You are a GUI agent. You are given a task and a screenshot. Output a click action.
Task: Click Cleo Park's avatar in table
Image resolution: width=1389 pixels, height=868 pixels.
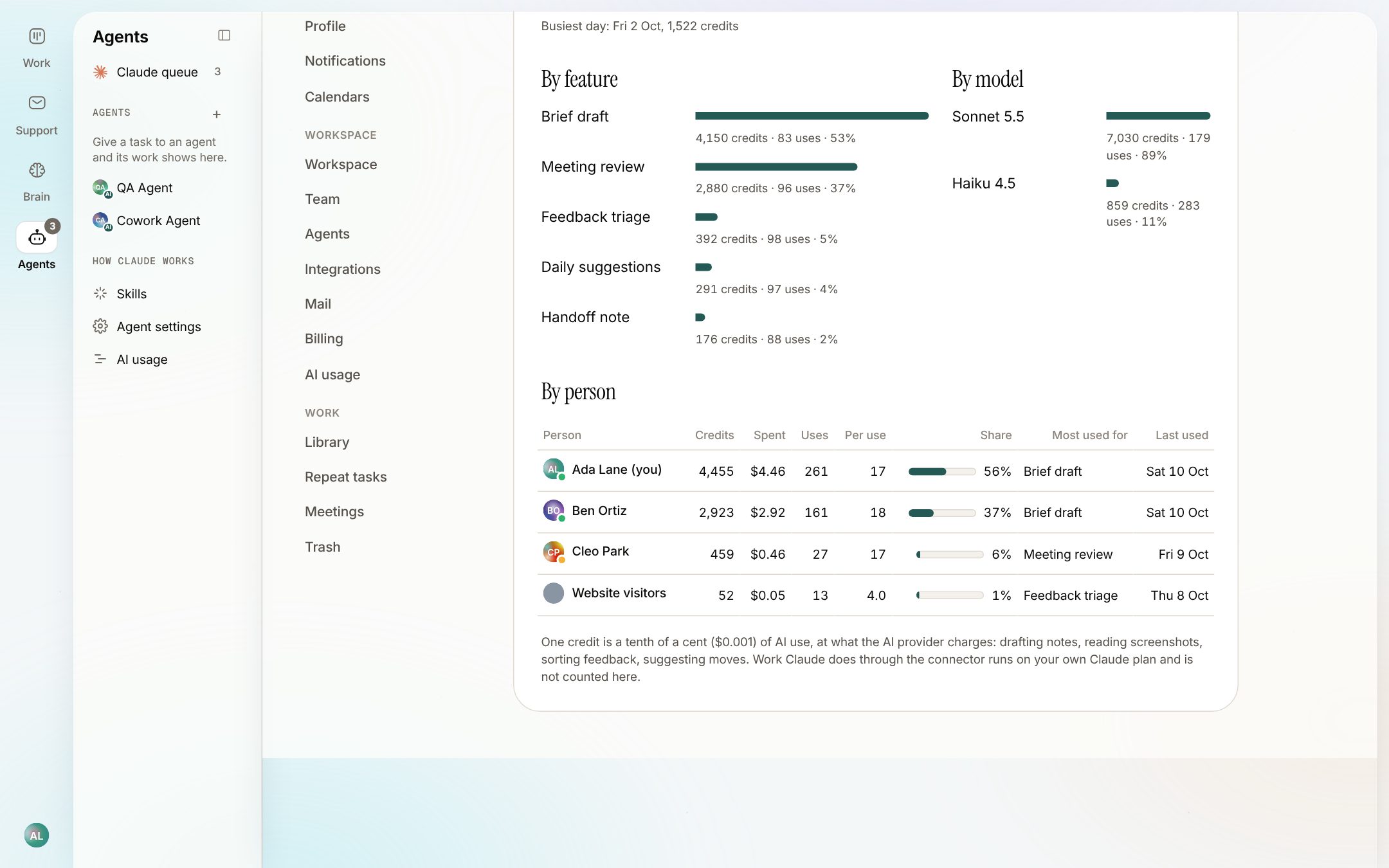click(554, 552)
